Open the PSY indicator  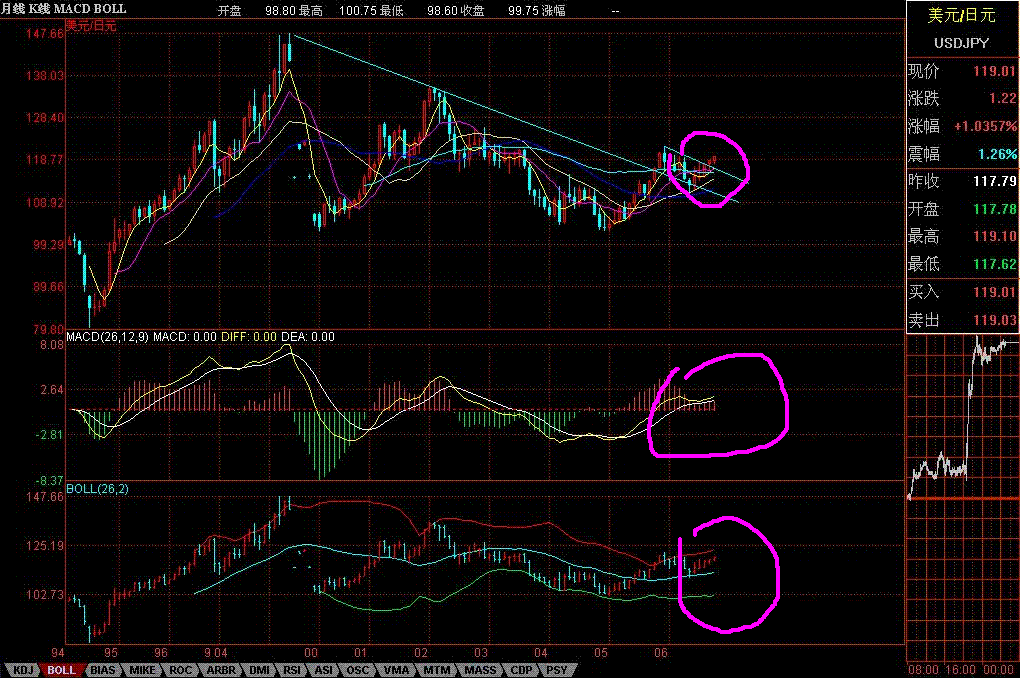pyautogui.click(x=558, y=670)
